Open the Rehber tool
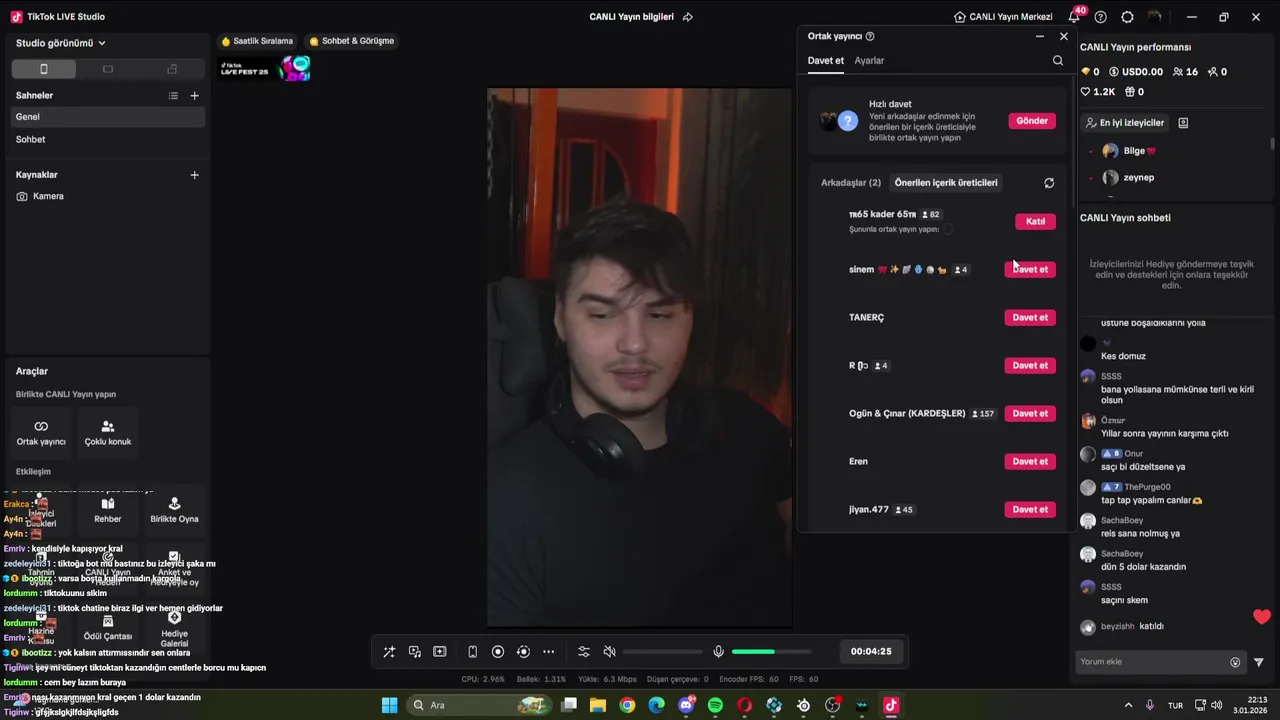 click(108, 510)
